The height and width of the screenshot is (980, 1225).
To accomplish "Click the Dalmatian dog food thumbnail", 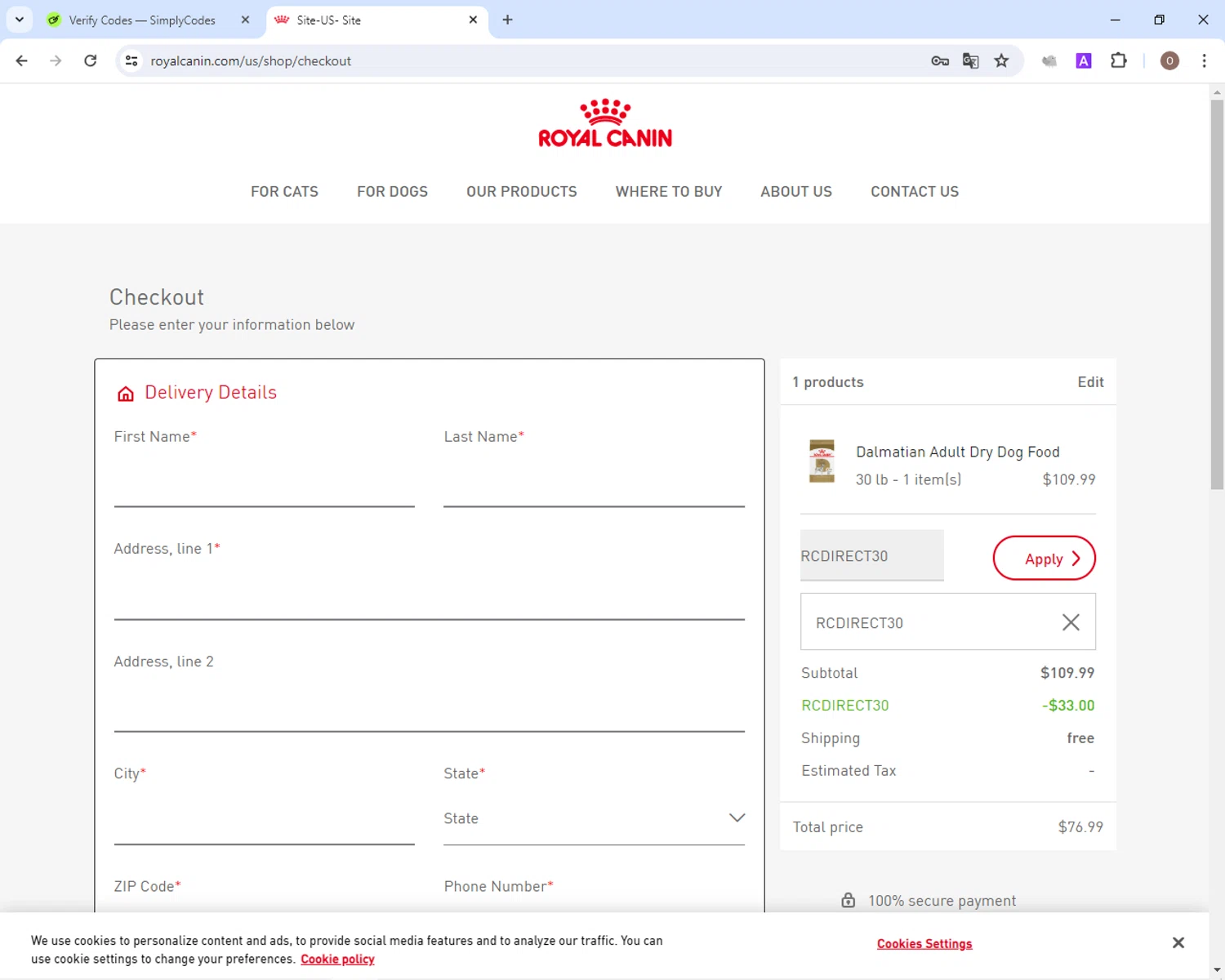I will point(822,461).
